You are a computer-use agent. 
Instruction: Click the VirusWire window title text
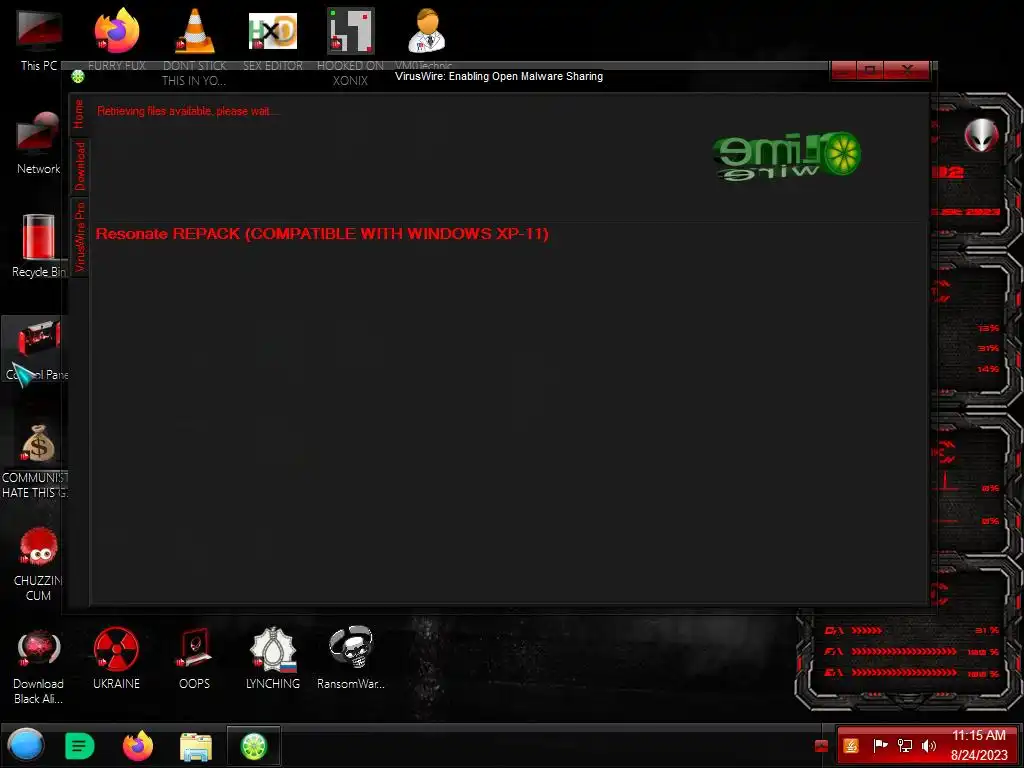499,76
